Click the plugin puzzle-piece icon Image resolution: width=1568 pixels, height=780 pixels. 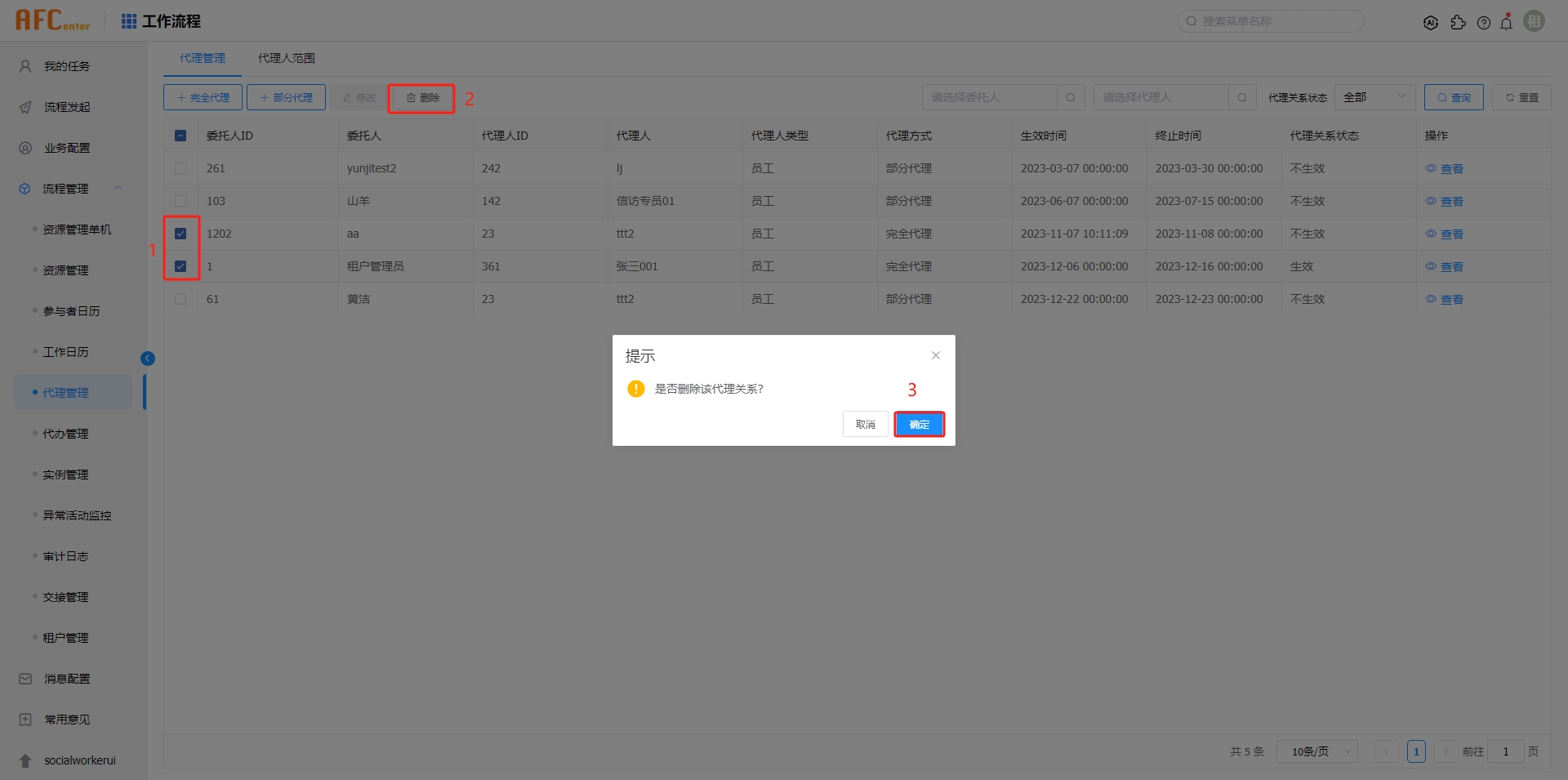coord(1459,22)
